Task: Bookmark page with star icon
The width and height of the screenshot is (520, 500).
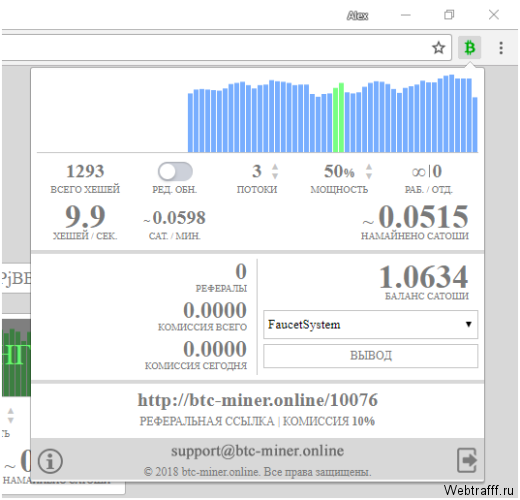Action: click(x=438, y=48)
